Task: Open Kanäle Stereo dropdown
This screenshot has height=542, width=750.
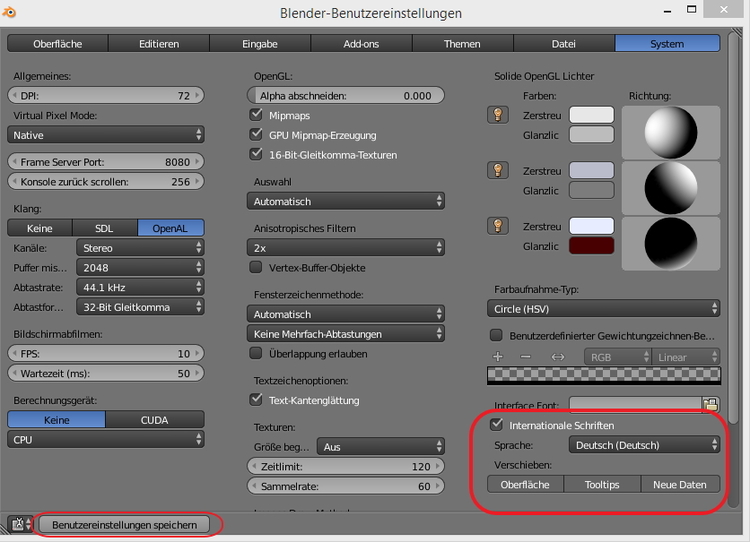Action: 140,248
